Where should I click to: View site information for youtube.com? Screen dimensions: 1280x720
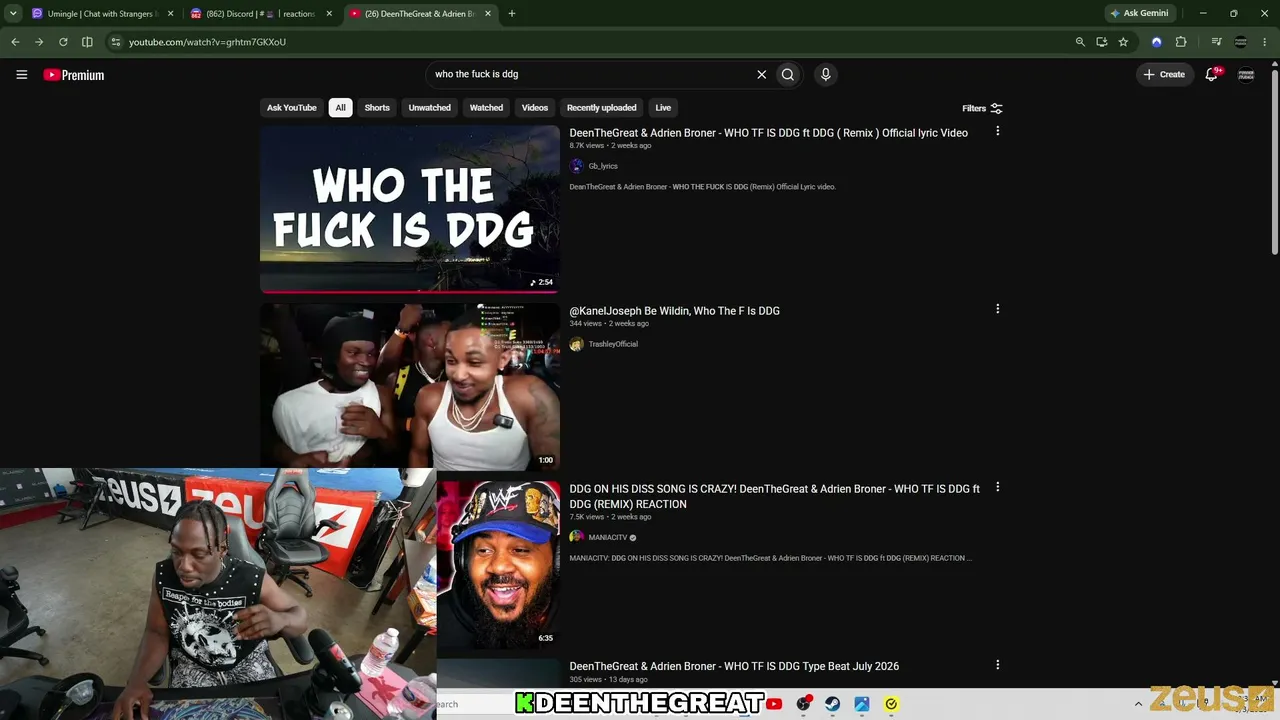[x=116, y=42]
